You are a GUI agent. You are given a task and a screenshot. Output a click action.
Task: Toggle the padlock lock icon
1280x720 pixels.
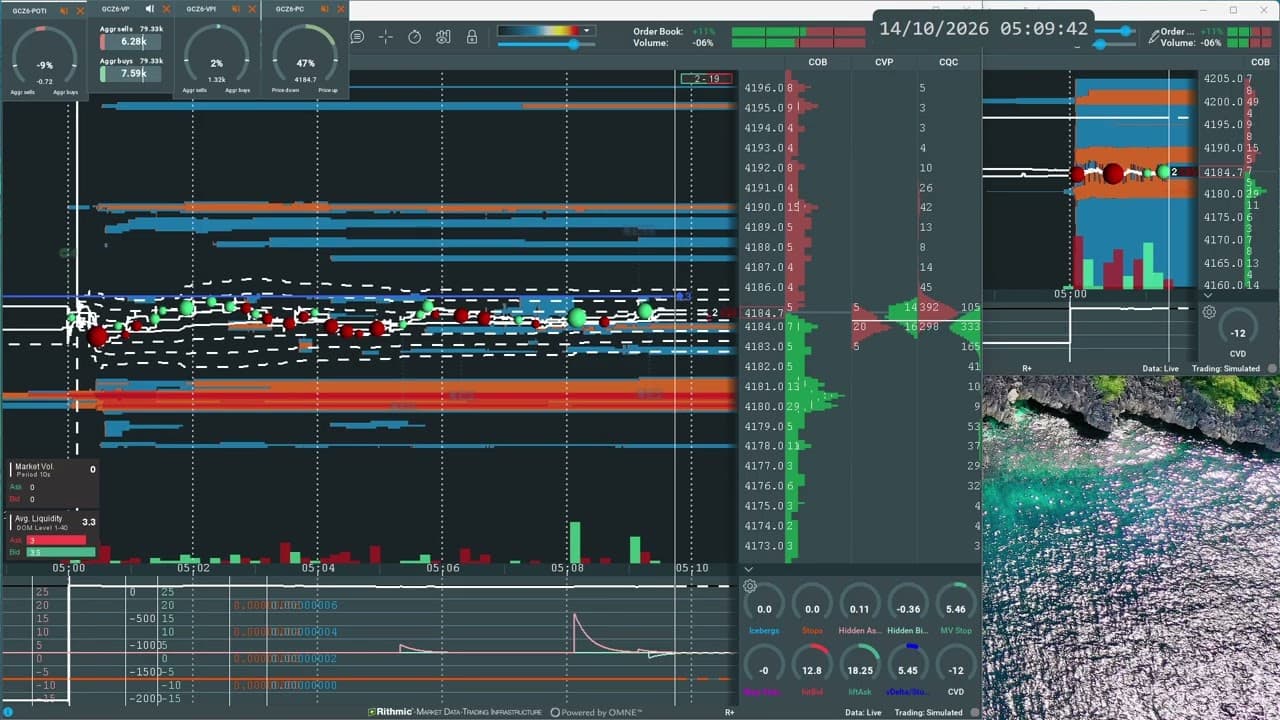471,37
